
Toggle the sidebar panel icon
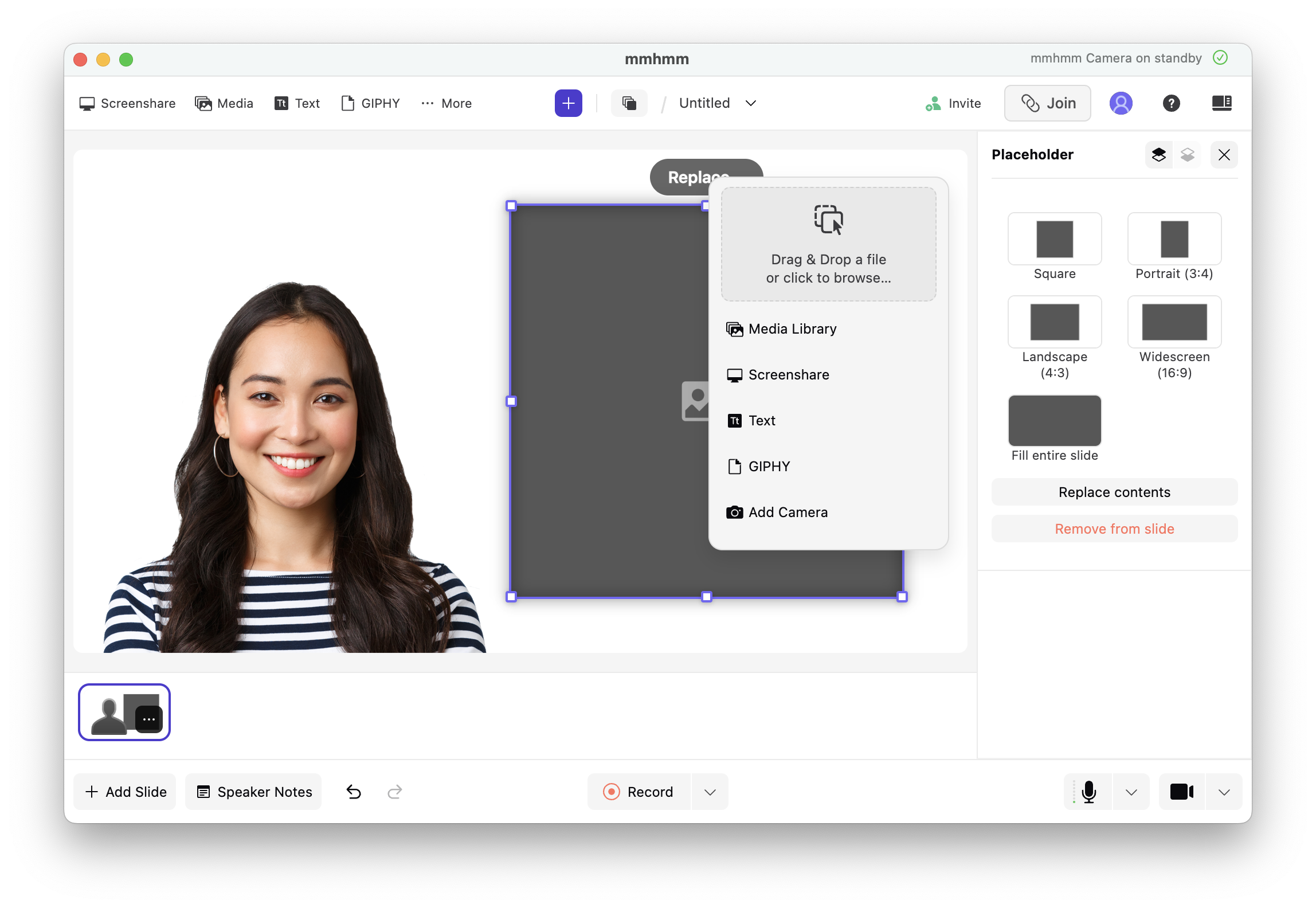[1221, 103]
